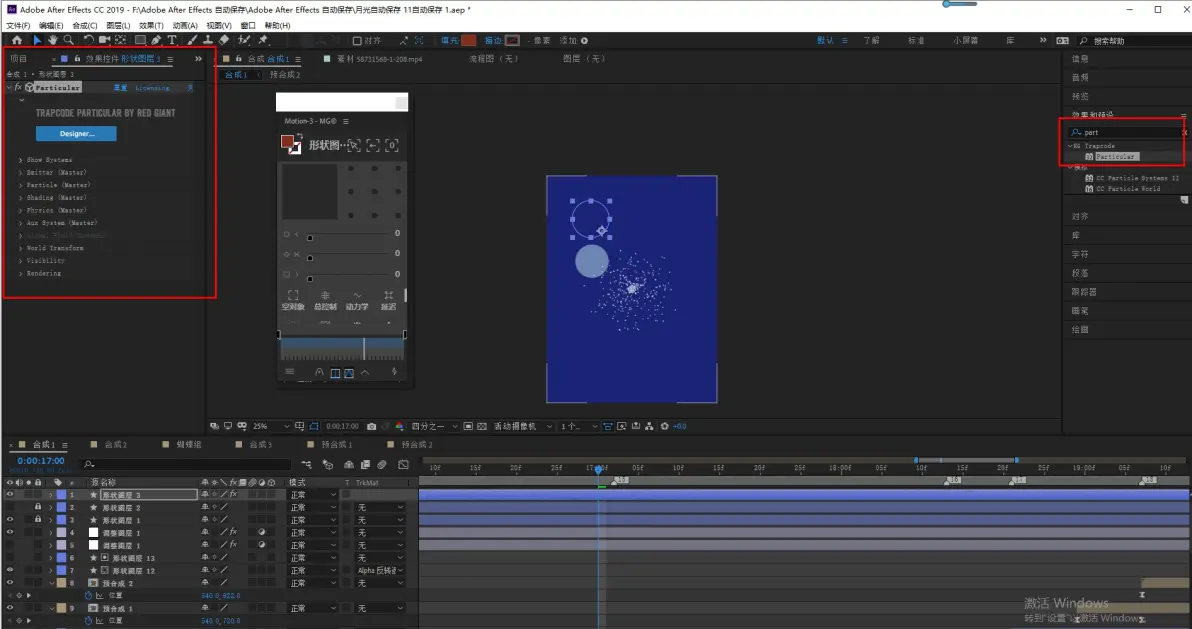Click the timeline layer search field
This screenshot has height=629, width=1192.
(187, 464)
